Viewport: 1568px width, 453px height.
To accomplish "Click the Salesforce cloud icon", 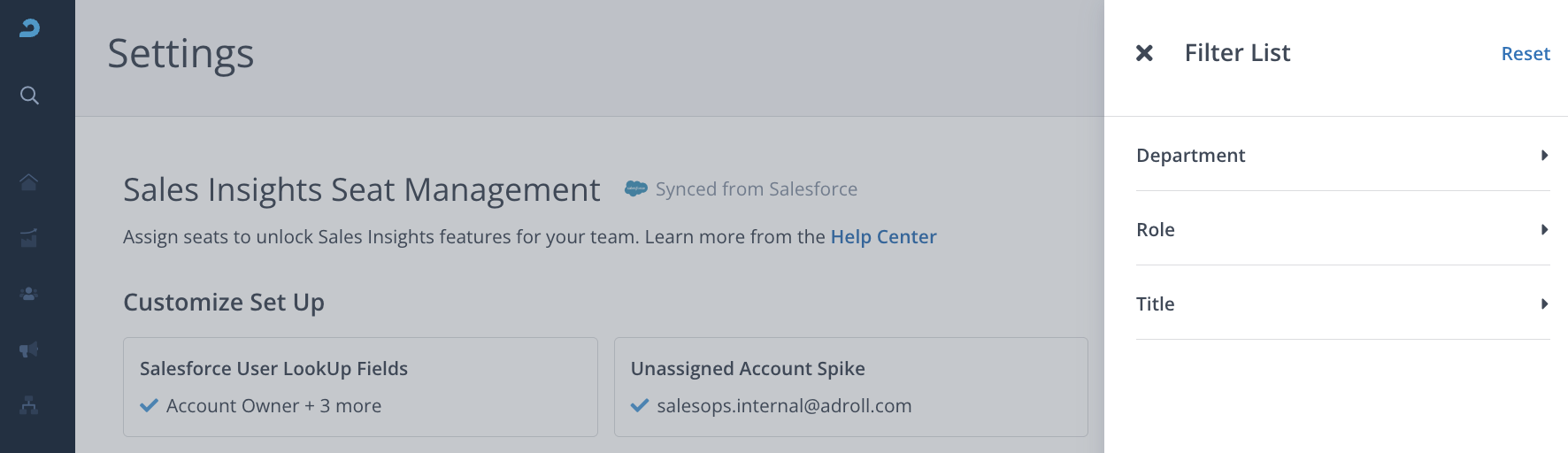I will tap(635, 188).
